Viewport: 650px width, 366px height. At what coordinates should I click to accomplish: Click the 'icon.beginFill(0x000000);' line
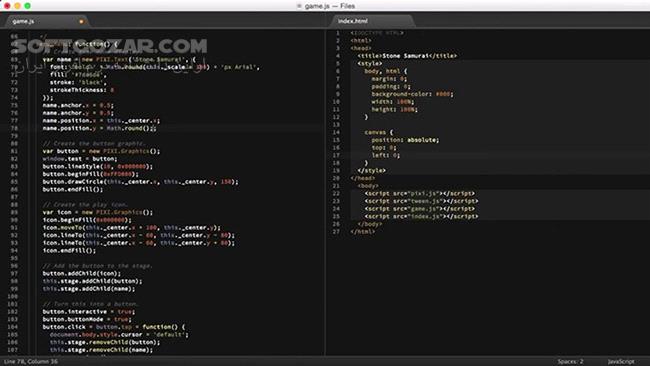pyautogui.click(x=87, y=220)
